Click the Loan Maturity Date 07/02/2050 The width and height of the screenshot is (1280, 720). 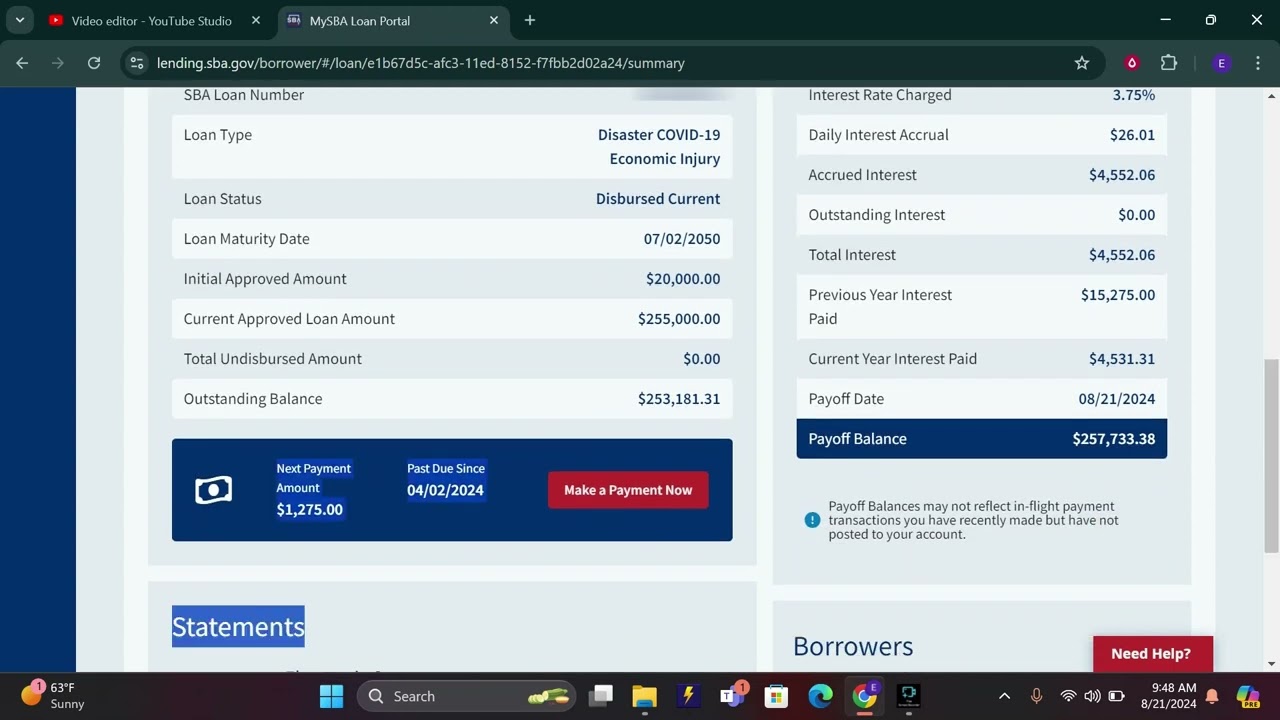(682, 239)
